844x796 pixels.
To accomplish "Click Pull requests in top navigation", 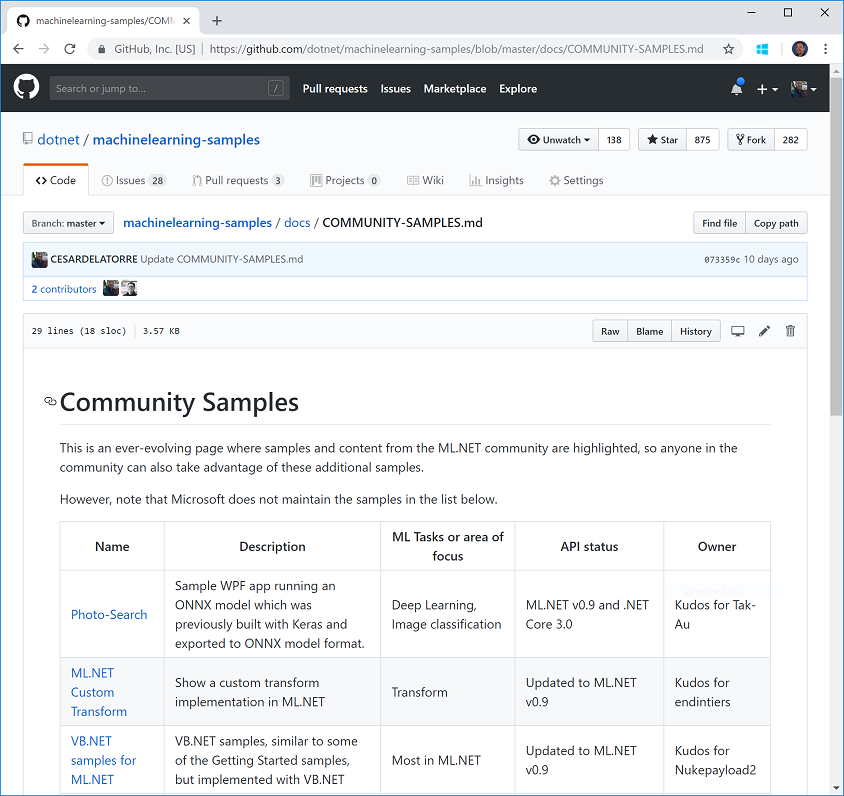I will point(335,89).
